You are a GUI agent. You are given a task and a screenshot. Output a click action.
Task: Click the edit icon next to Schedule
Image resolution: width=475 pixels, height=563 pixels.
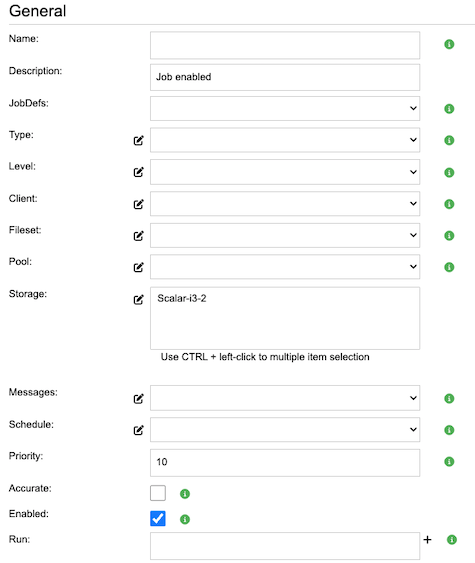(139, 430)
